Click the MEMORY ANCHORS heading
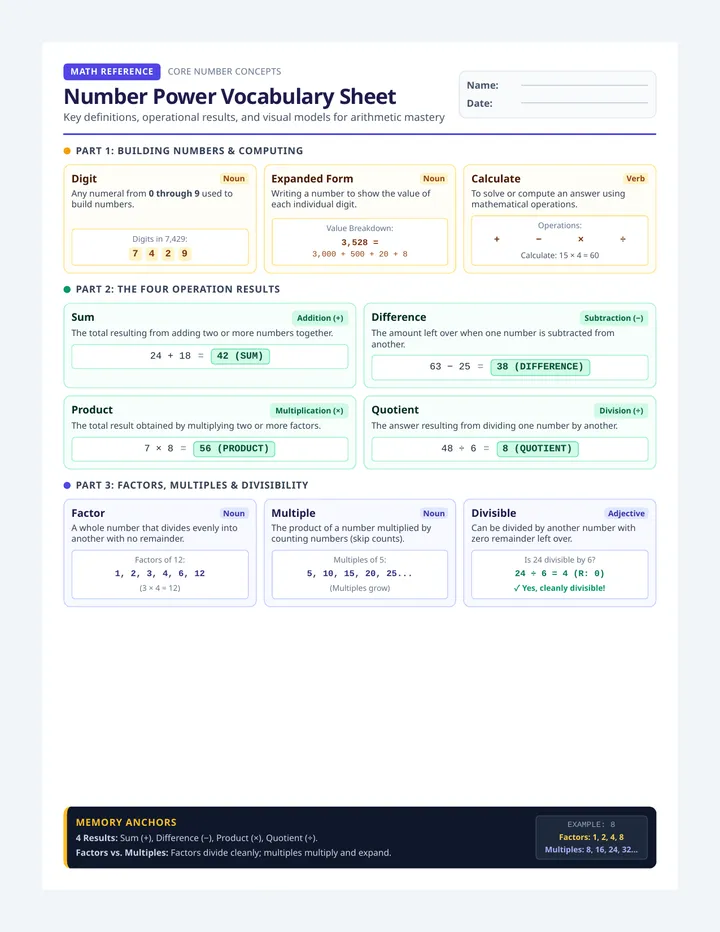This screenshot has width=720, height=932. [126, 823]
